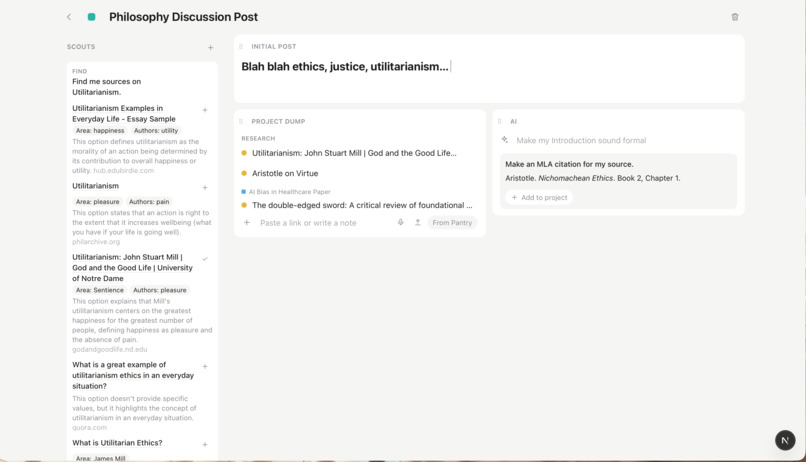The height and width of the screenshot is (462, 806).
Task: Click the 'Area: Sentience' tag
Action: click(100, 290)
